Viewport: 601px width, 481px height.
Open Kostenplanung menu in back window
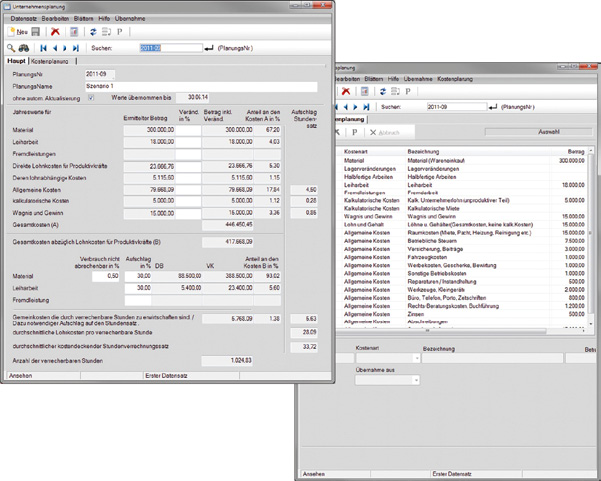[x=455, y=79]
